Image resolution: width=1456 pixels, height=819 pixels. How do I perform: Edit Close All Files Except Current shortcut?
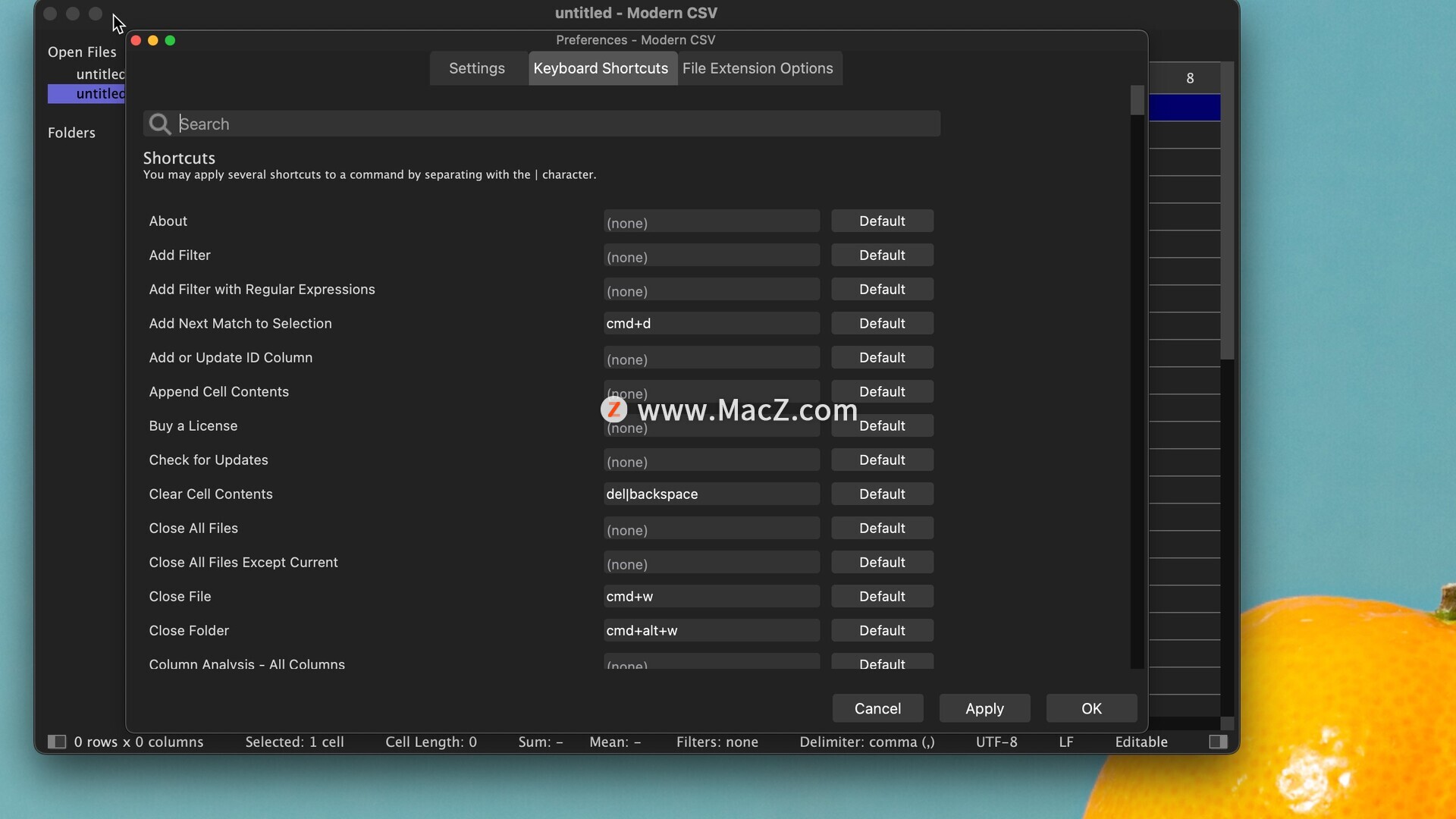click(711, 563)
